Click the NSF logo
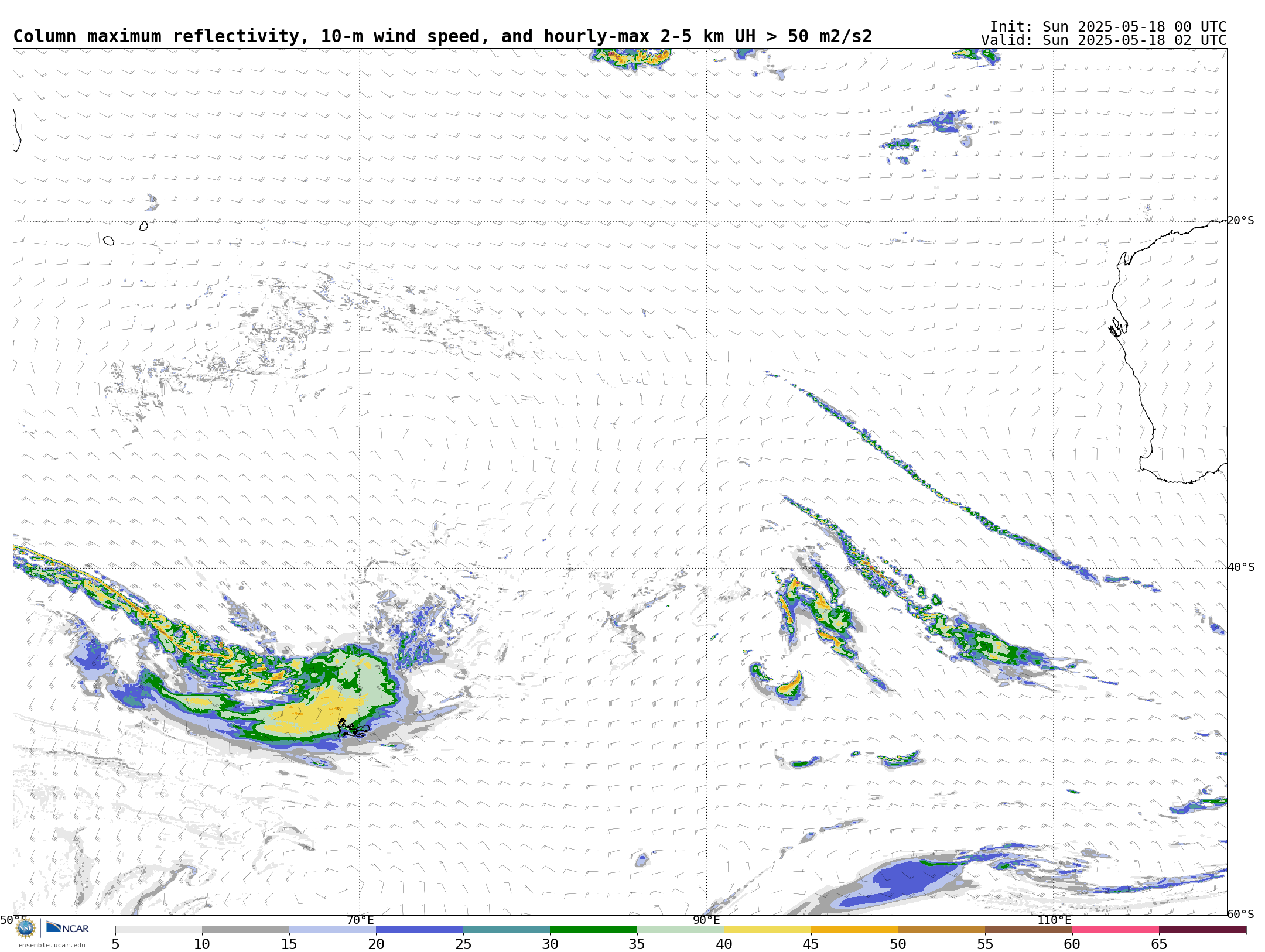Screen dimensions: 1265x952 pyautogui.click(x=26, y=928)
